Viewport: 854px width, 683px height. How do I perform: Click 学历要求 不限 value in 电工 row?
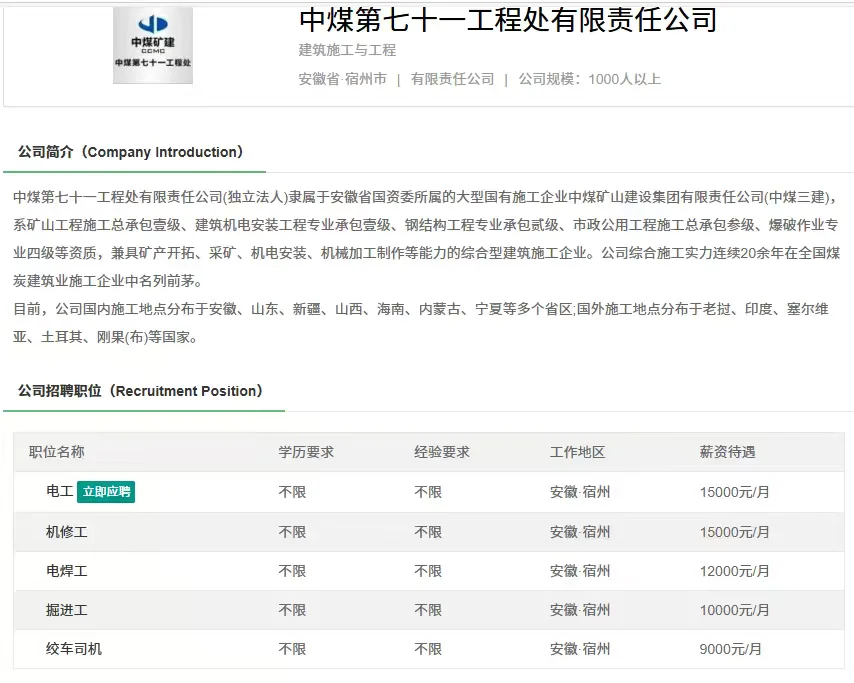pyautogui.click(x=292, y=492)
